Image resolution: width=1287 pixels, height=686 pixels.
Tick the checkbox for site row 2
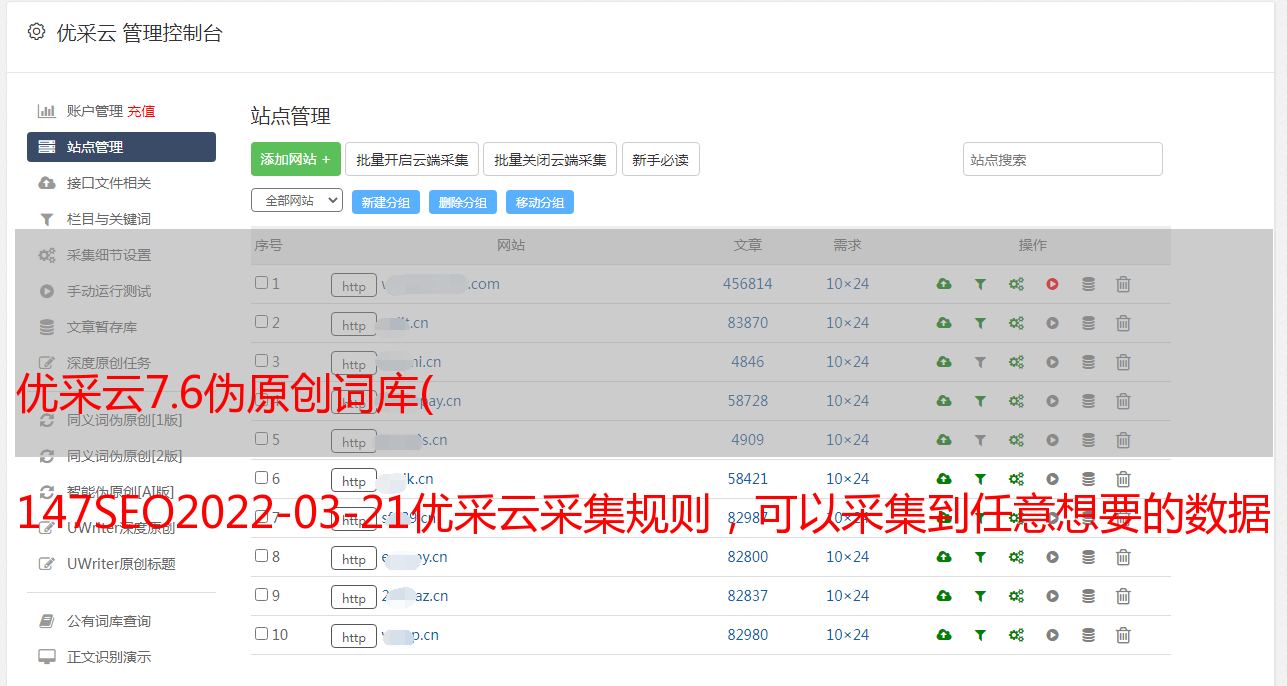261,322
